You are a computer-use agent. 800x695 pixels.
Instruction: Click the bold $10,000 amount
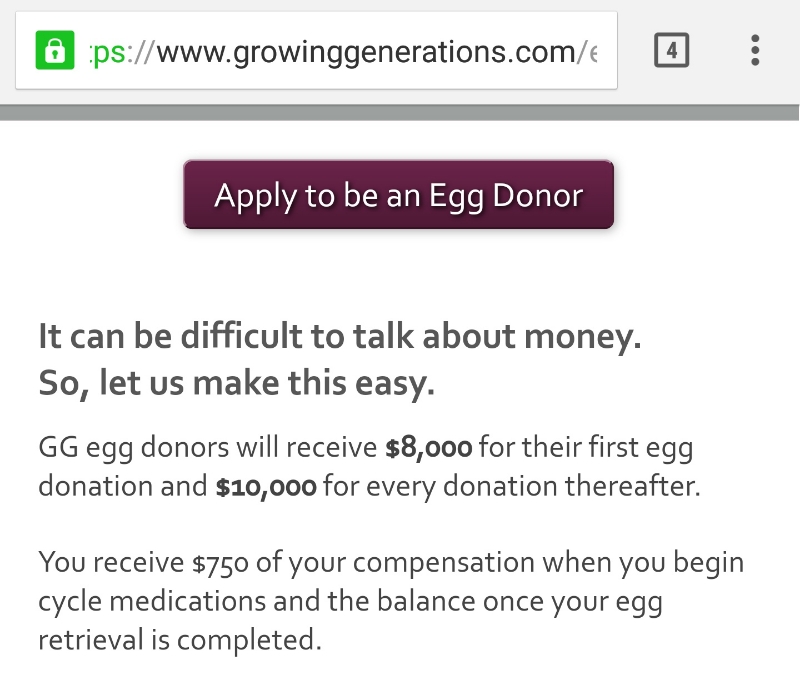266,488
